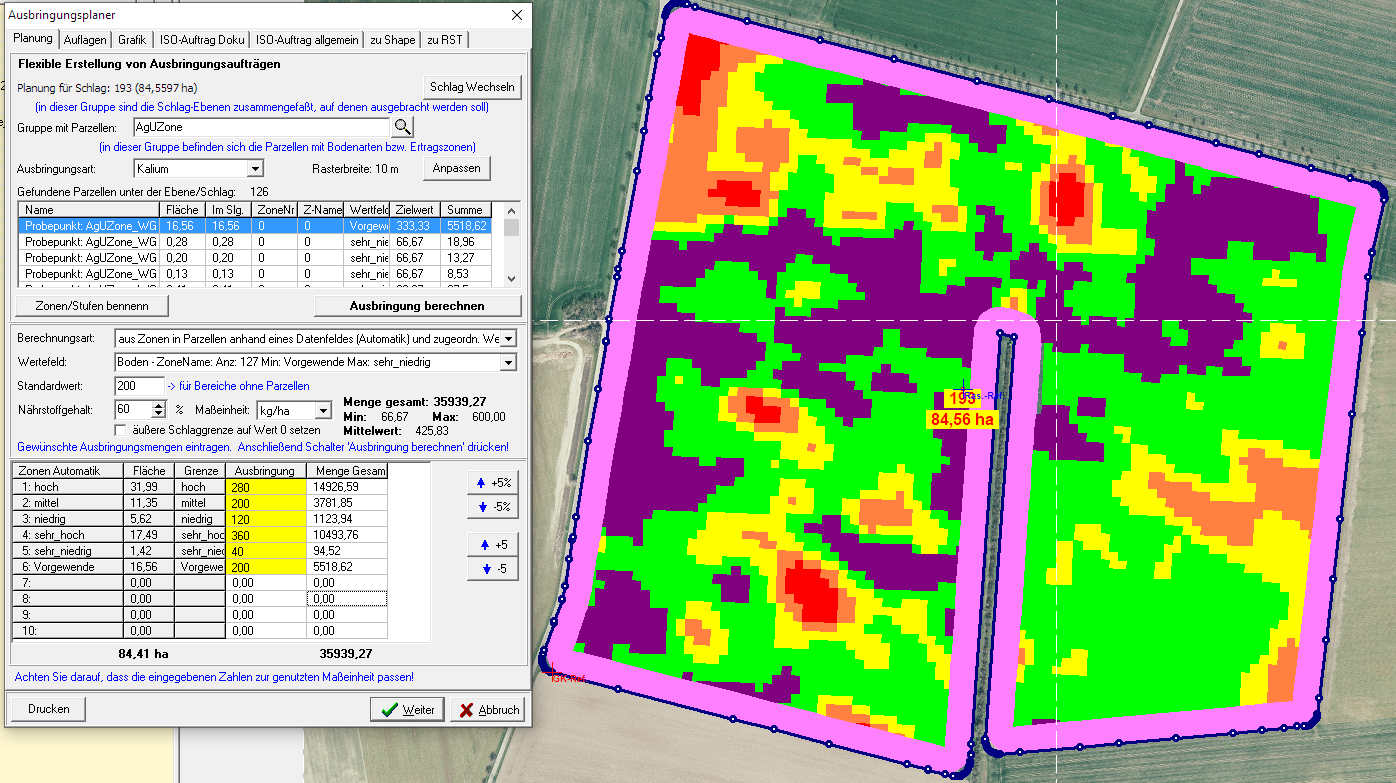Cancel using the Abbruch red X button

(488, 709)
